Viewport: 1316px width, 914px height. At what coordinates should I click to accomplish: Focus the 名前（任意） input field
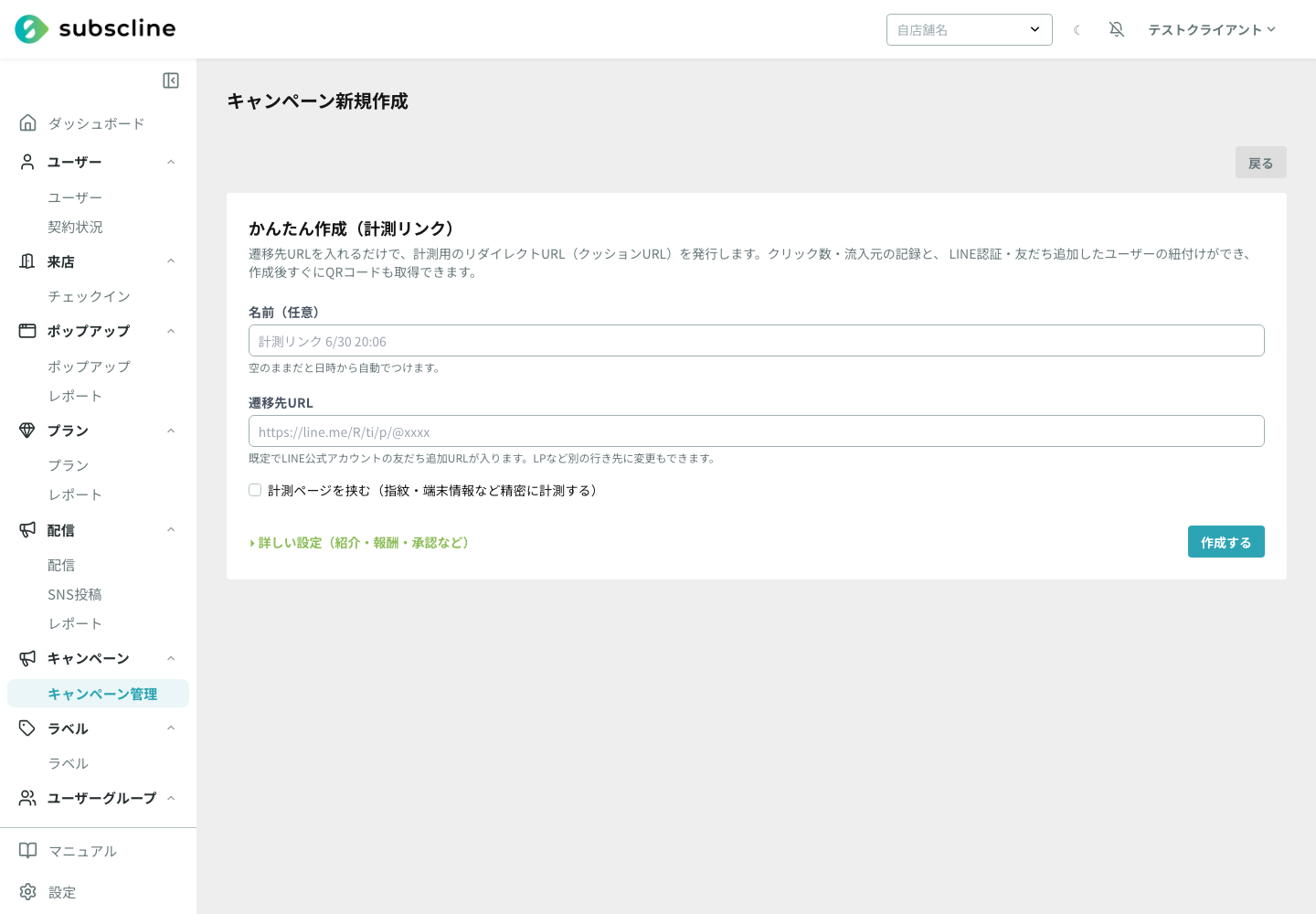[x=757, y=341]
